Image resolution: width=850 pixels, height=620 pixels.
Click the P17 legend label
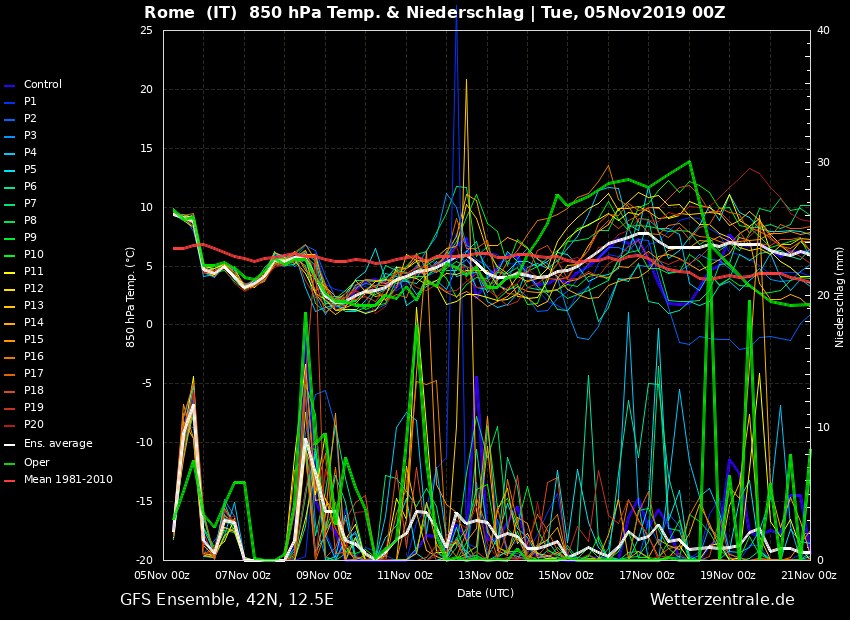34,373
